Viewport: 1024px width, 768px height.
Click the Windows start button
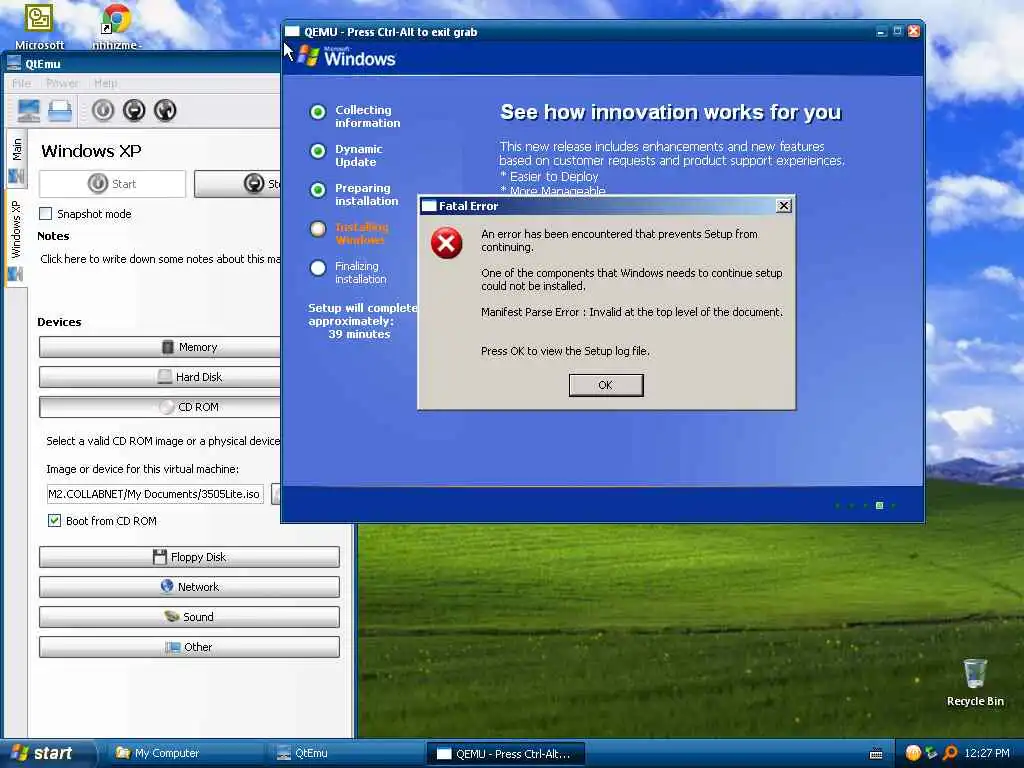pos(47,753)
